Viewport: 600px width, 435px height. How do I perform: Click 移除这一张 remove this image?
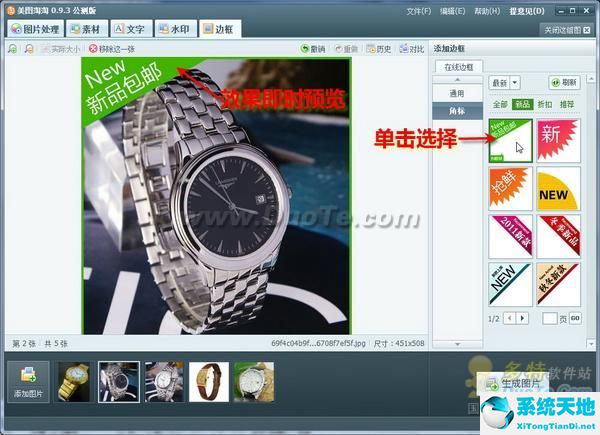[112, 49]
